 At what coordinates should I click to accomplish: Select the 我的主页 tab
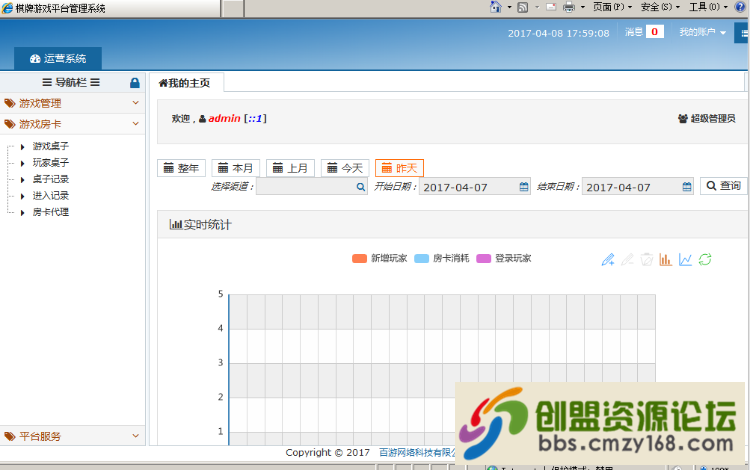point(187,83)
